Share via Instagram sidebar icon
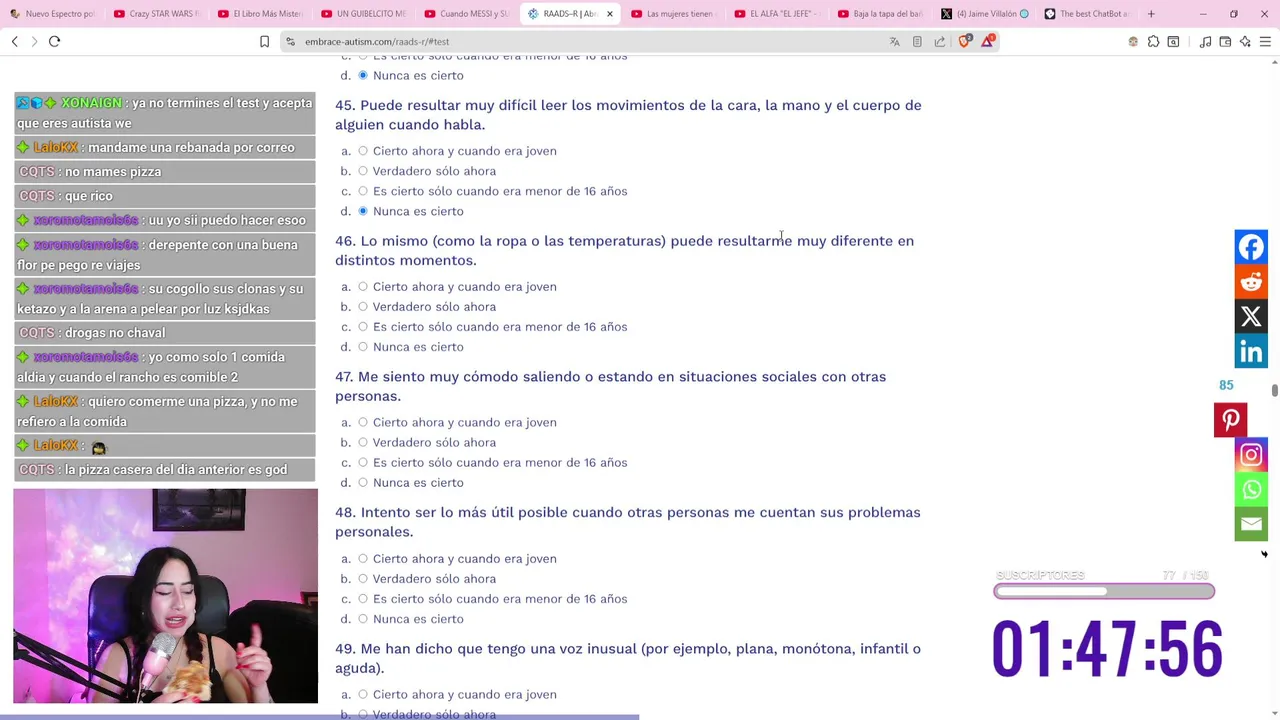 point(1251,455)
